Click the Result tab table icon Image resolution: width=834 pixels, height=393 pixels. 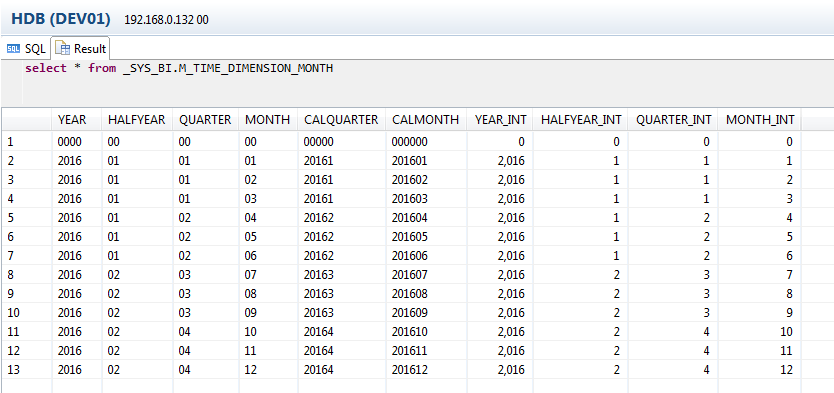tap(63, 49)
